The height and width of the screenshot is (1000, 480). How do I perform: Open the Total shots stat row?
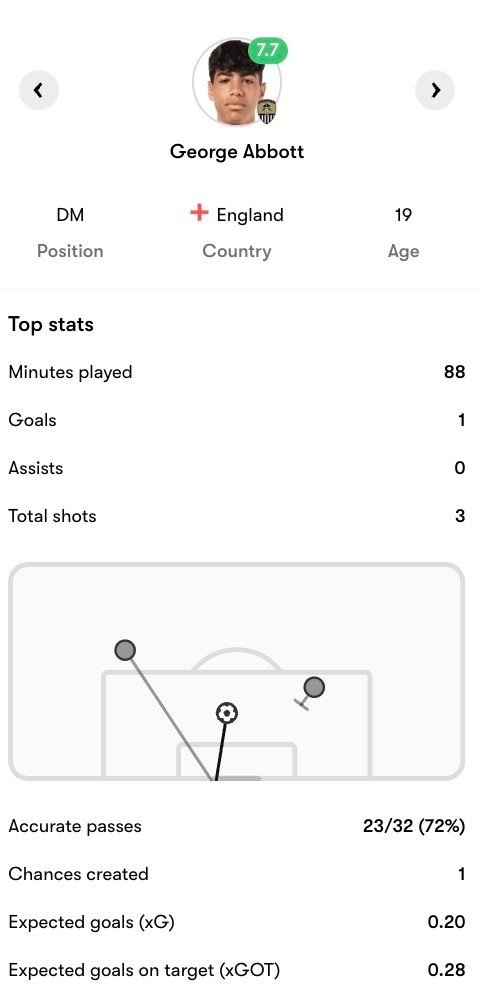[236, 516]
